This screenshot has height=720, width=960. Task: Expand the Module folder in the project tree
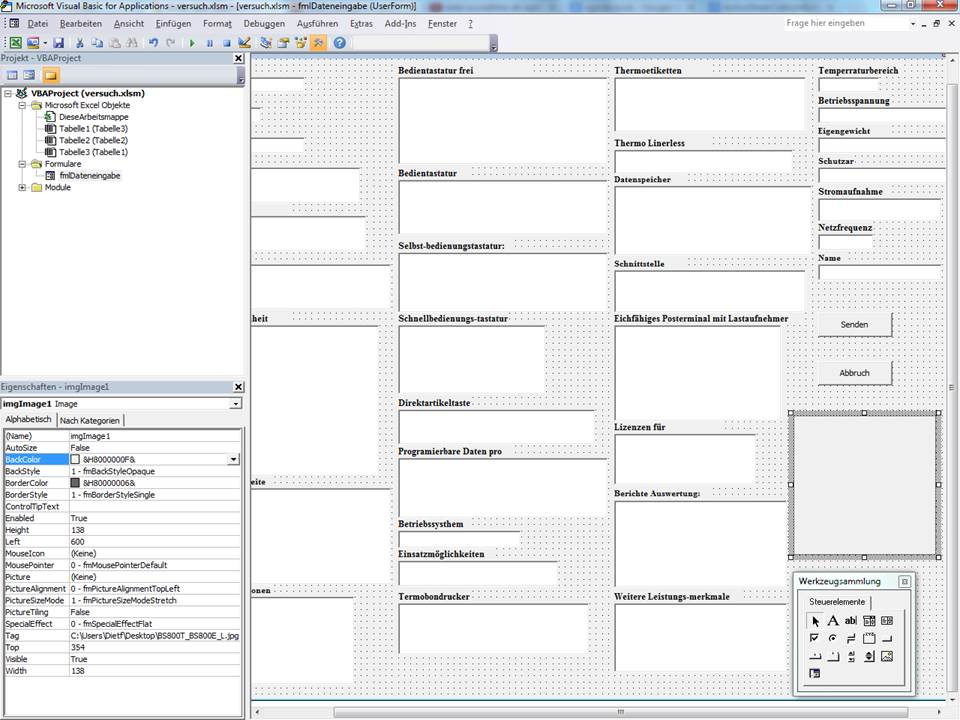(x=23, y=188)
